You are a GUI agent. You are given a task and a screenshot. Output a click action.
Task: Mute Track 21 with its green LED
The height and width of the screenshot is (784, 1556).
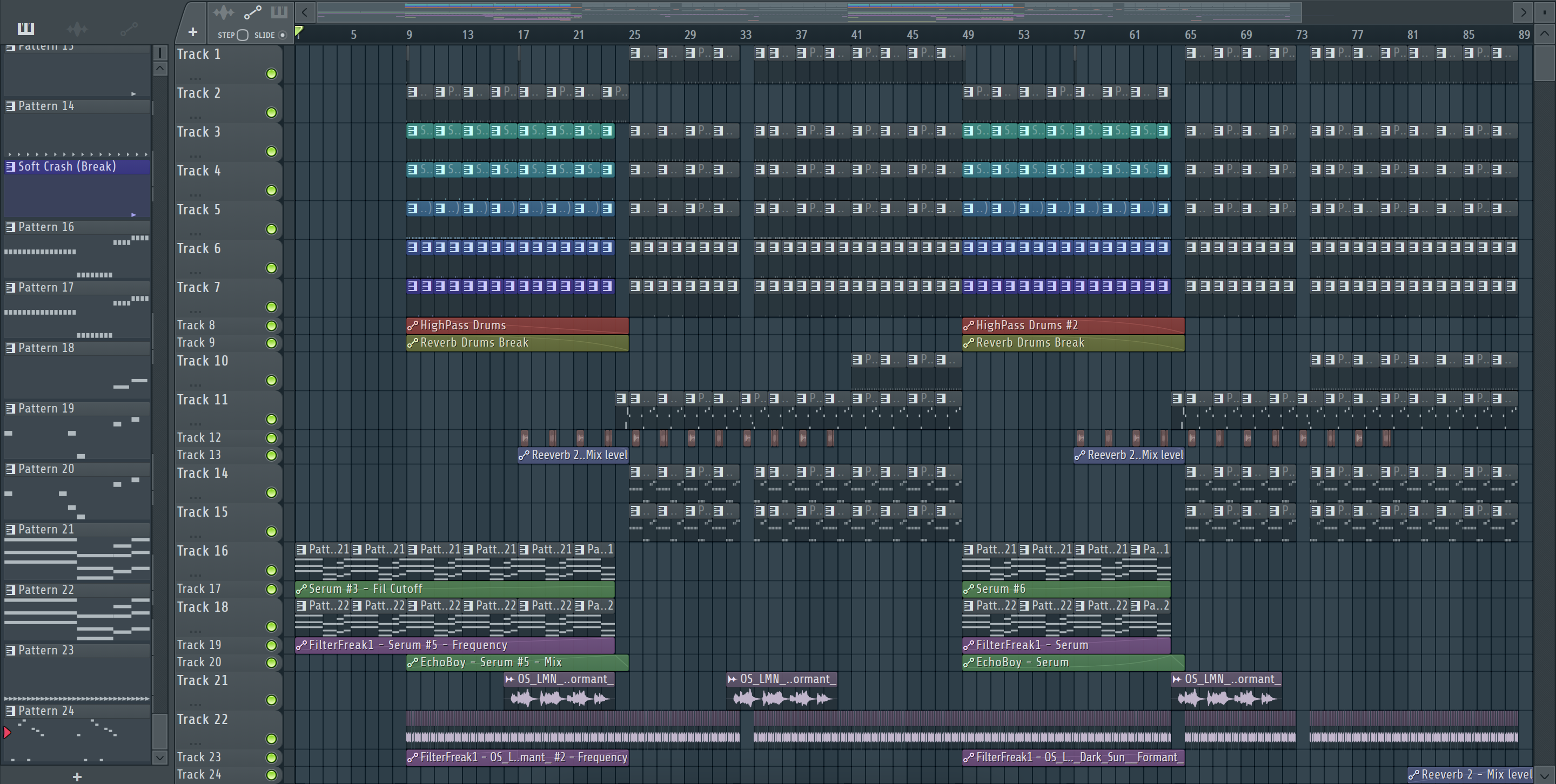pyautogui.click(x=272, y=700)
